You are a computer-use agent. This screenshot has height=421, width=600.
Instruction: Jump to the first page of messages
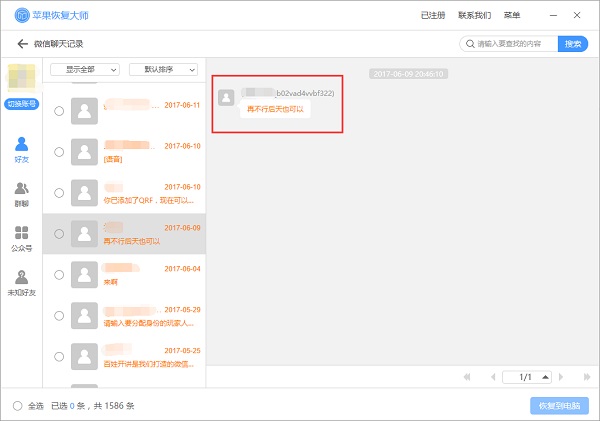pos(467,377)
